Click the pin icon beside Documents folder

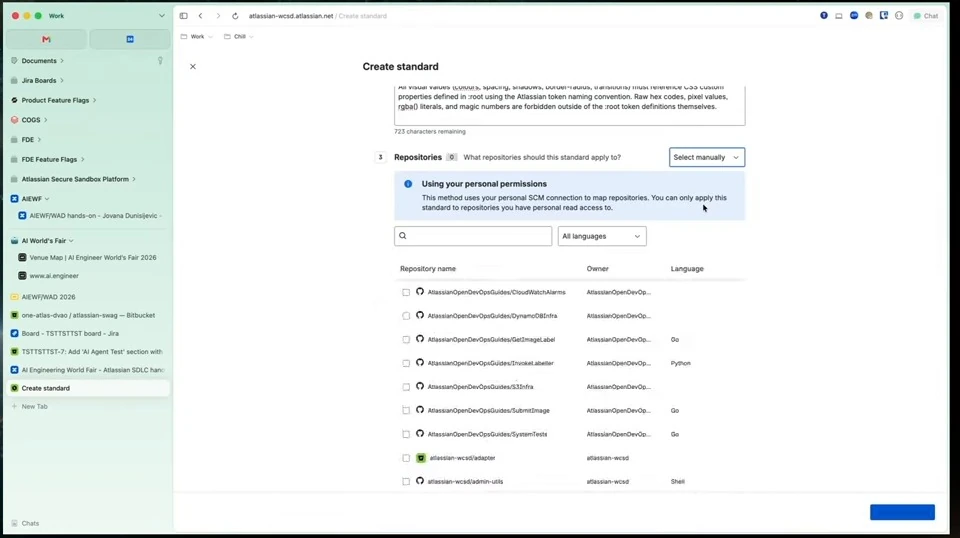160,61
